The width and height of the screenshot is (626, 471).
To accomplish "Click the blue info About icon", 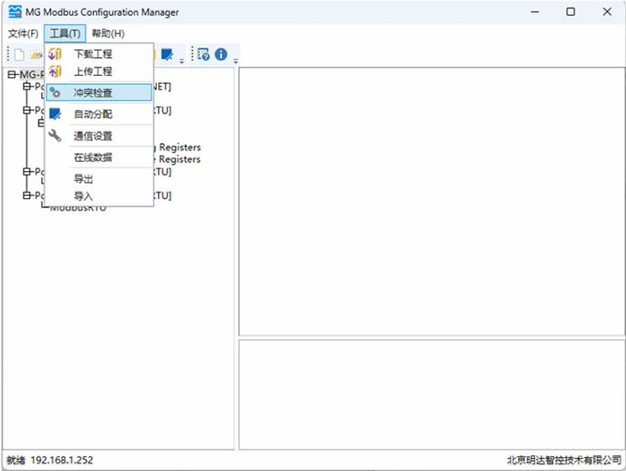I will coord(221,54).
